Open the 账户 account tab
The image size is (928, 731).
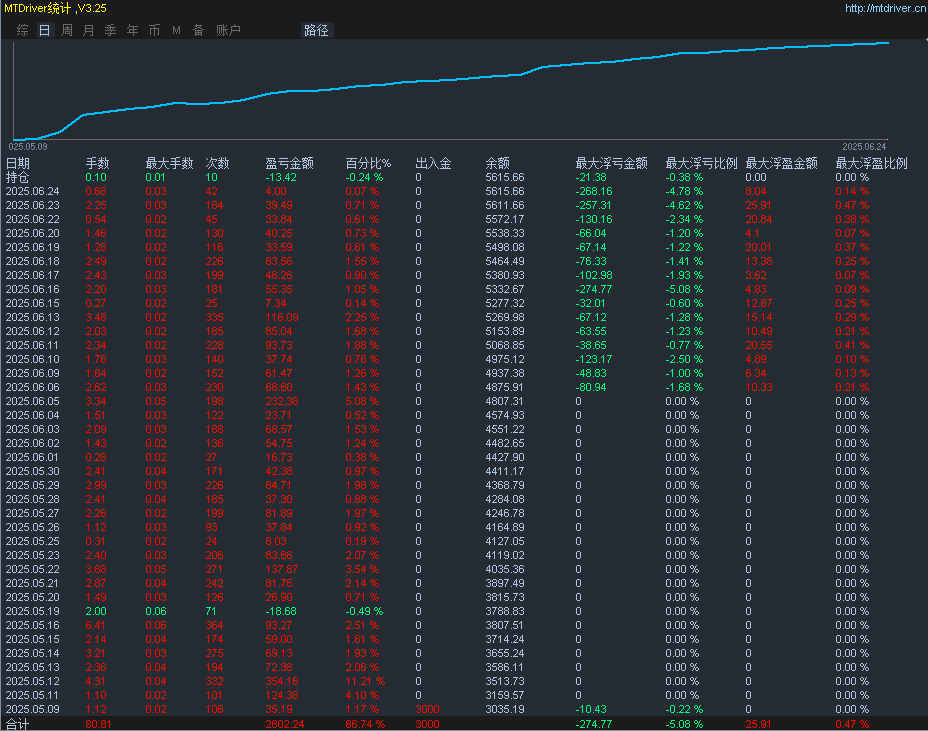(228, 30)
